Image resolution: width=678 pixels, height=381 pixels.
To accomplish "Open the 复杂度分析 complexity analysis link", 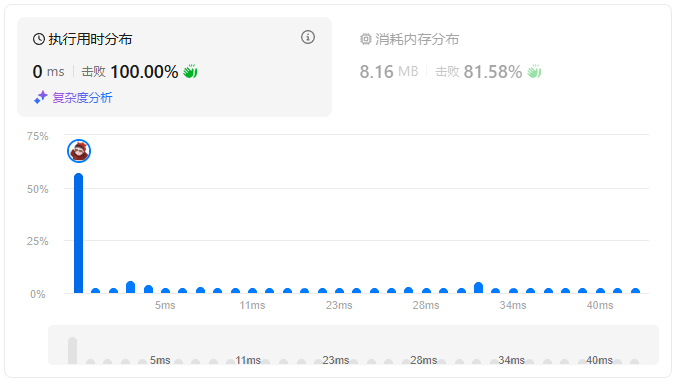I will click(x=82, y=98).
